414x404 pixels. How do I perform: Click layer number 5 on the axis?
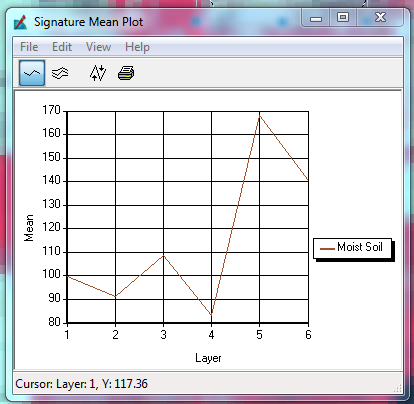pos(259,334)
